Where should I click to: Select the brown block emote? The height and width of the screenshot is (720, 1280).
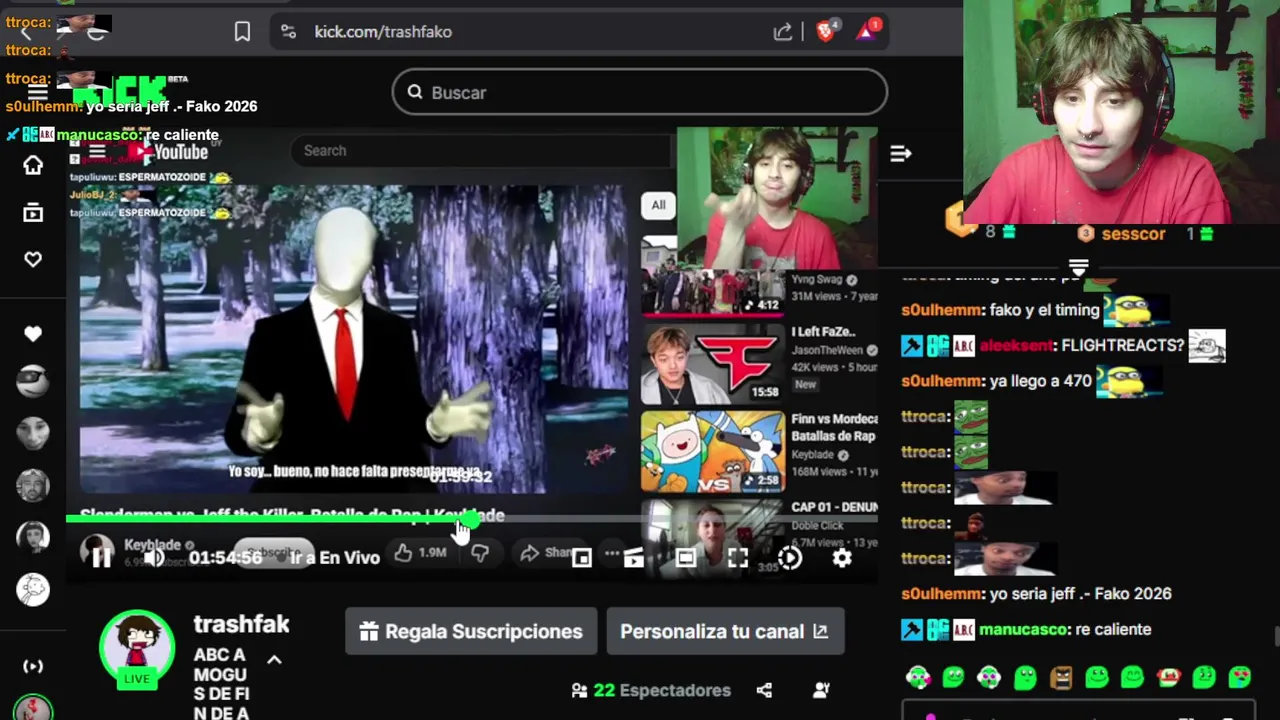(x=1061, y=678)
